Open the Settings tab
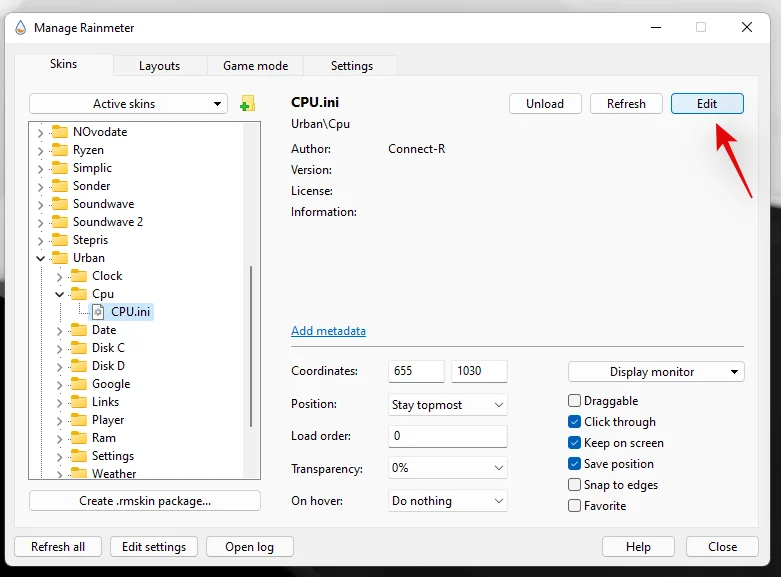781x577 pixels. 352,66
